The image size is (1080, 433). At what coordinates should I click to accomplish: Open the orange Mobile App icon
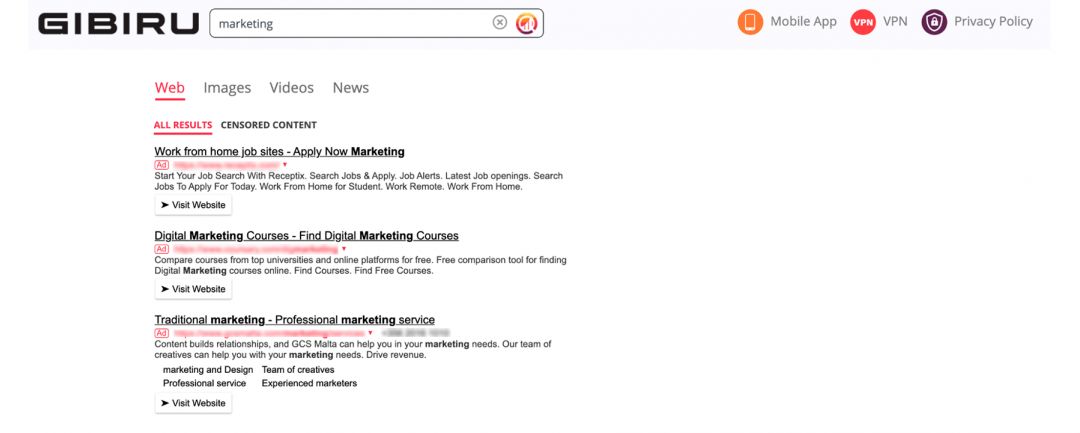750,22
